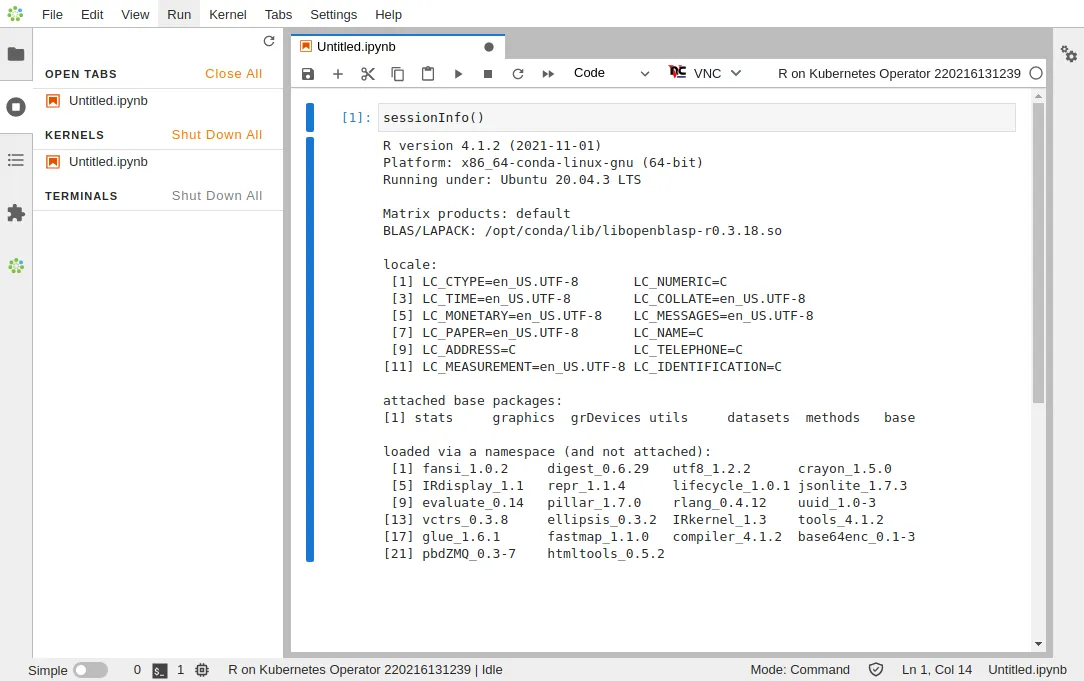The width and height of the screenshot is (1084, 681).
Task: Click Mode: Command in status bar
Action: coord(800,670)
